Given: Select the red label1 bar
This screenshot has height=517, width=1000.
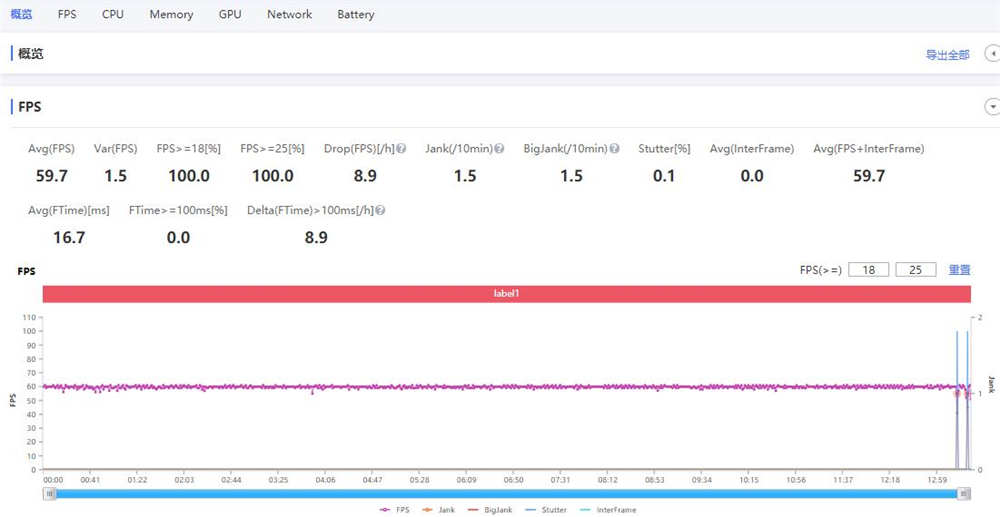Looking at the screenshot, I should (x=507, y=294).
